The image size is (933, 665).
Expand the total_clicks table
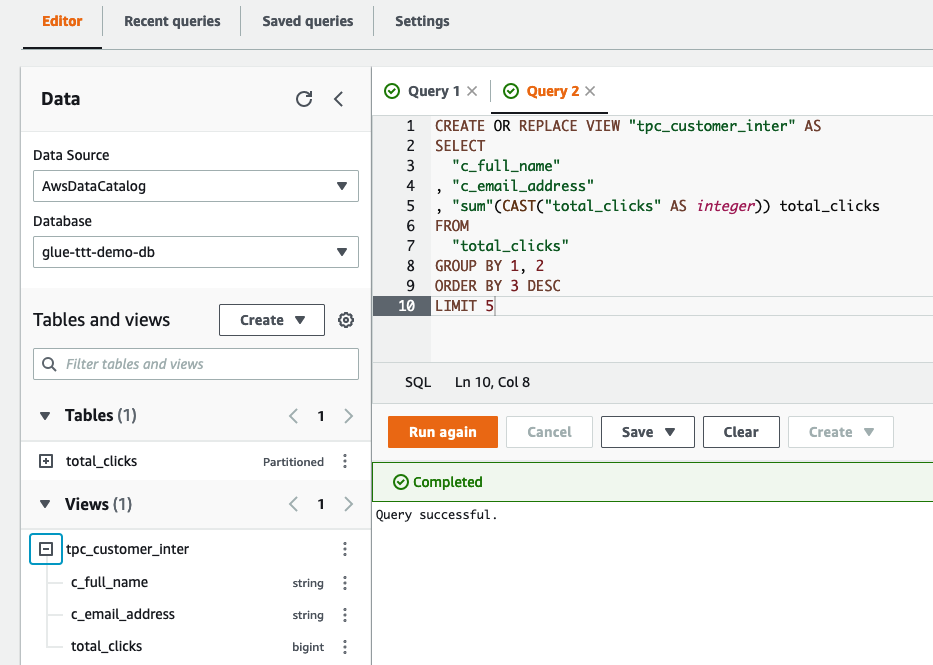click(46, 461)
